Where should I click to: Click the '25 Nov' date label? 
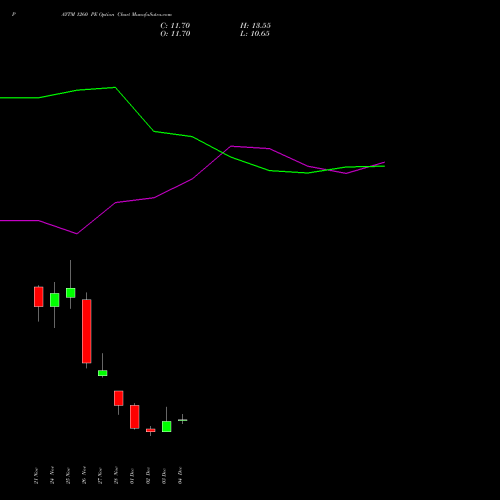pos(68,476)
